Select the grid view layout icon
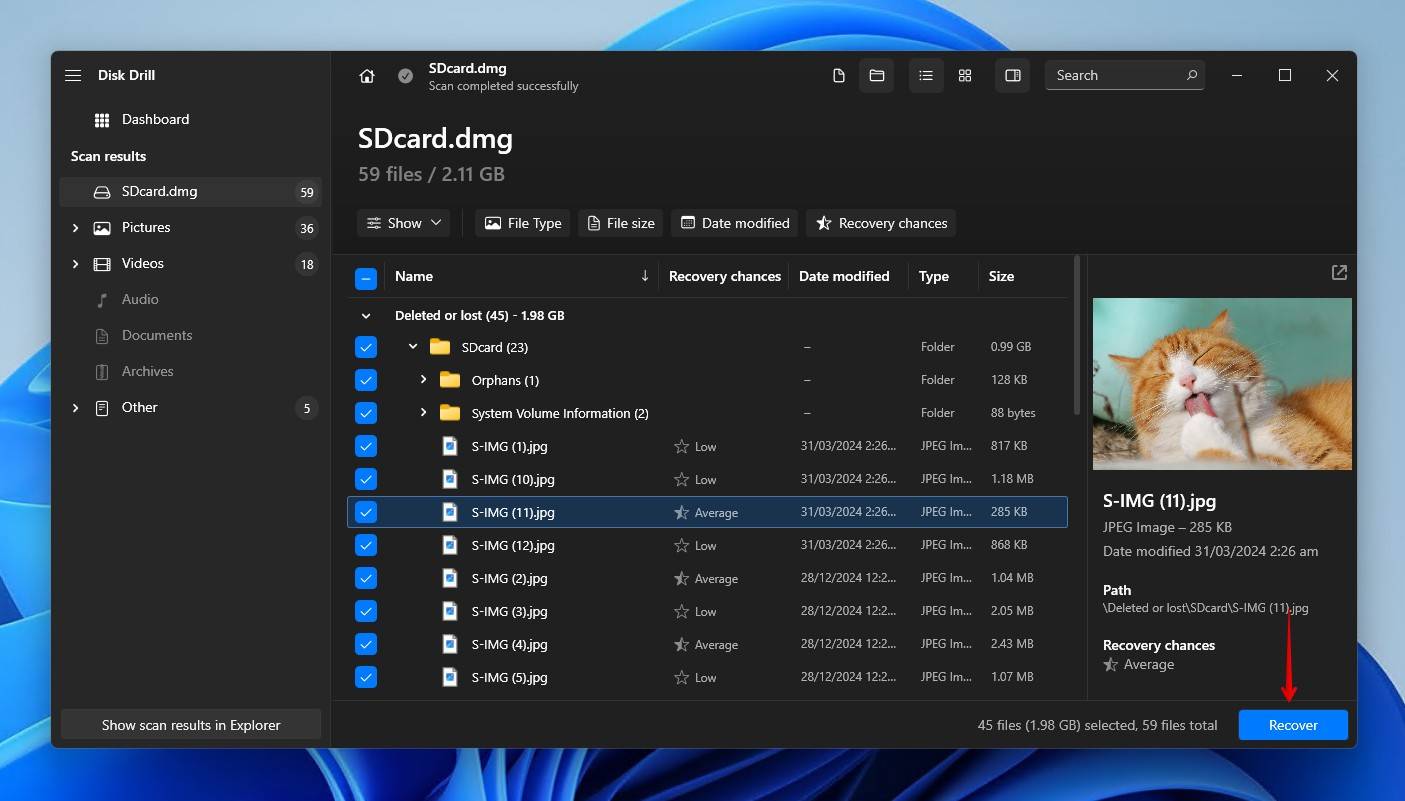Screen dimensions: 1405x801 coord(965,76)
